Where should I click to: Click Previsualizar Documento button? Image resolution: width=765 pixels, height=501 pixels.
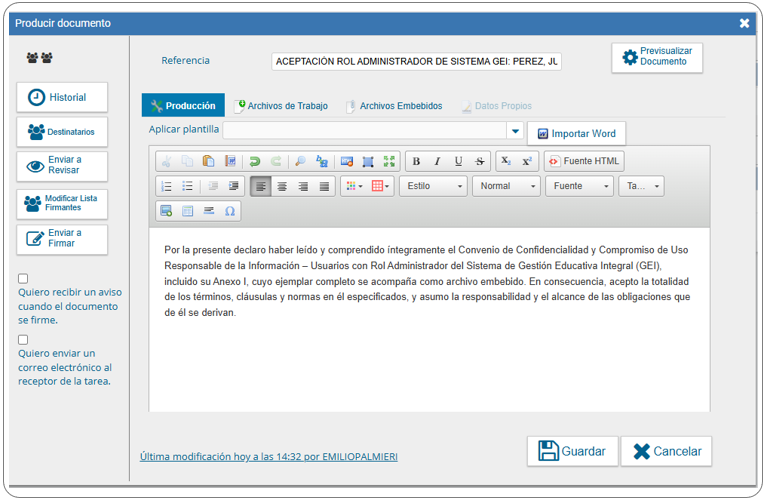(657, 57)
